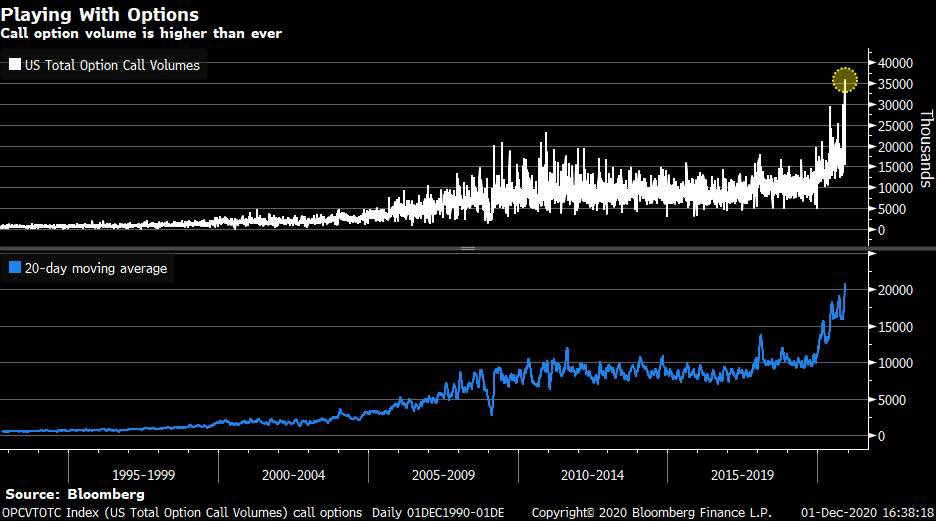Viewport: 936px width, 521px height.
Task: Click the Source: Bloomberg text
Action: pos(75,494)
